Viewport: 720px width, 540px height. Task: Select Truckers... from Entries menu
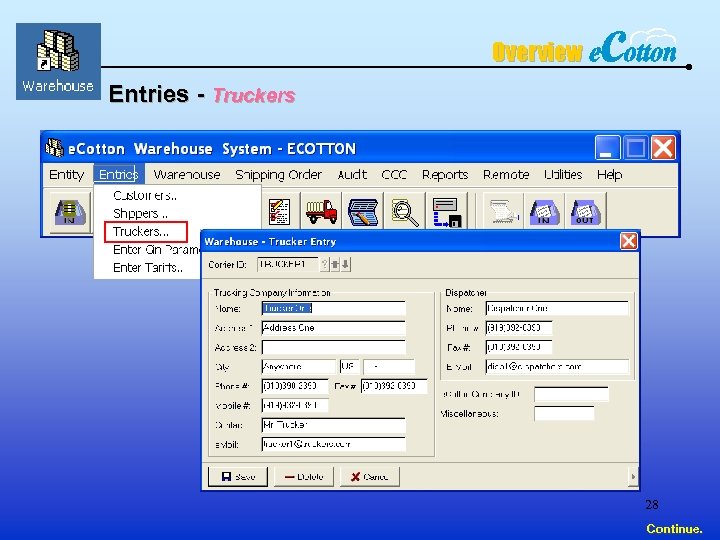coord(146,232)
